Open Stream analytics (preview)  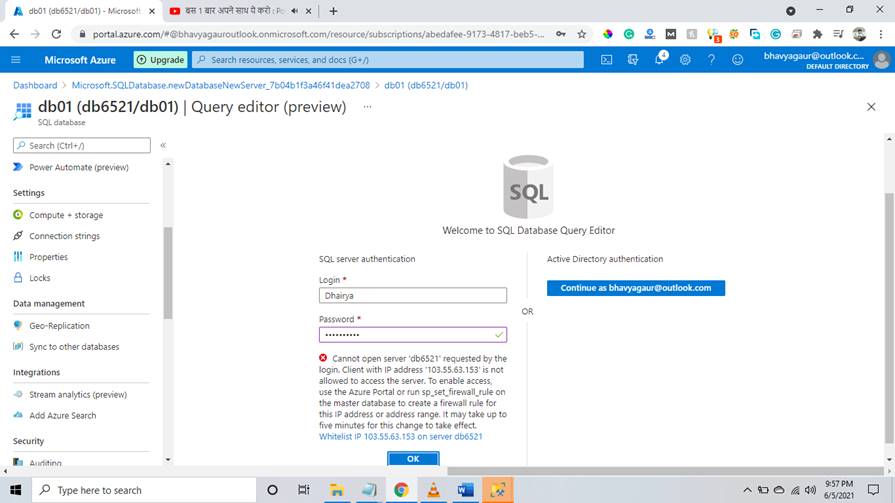78,395
